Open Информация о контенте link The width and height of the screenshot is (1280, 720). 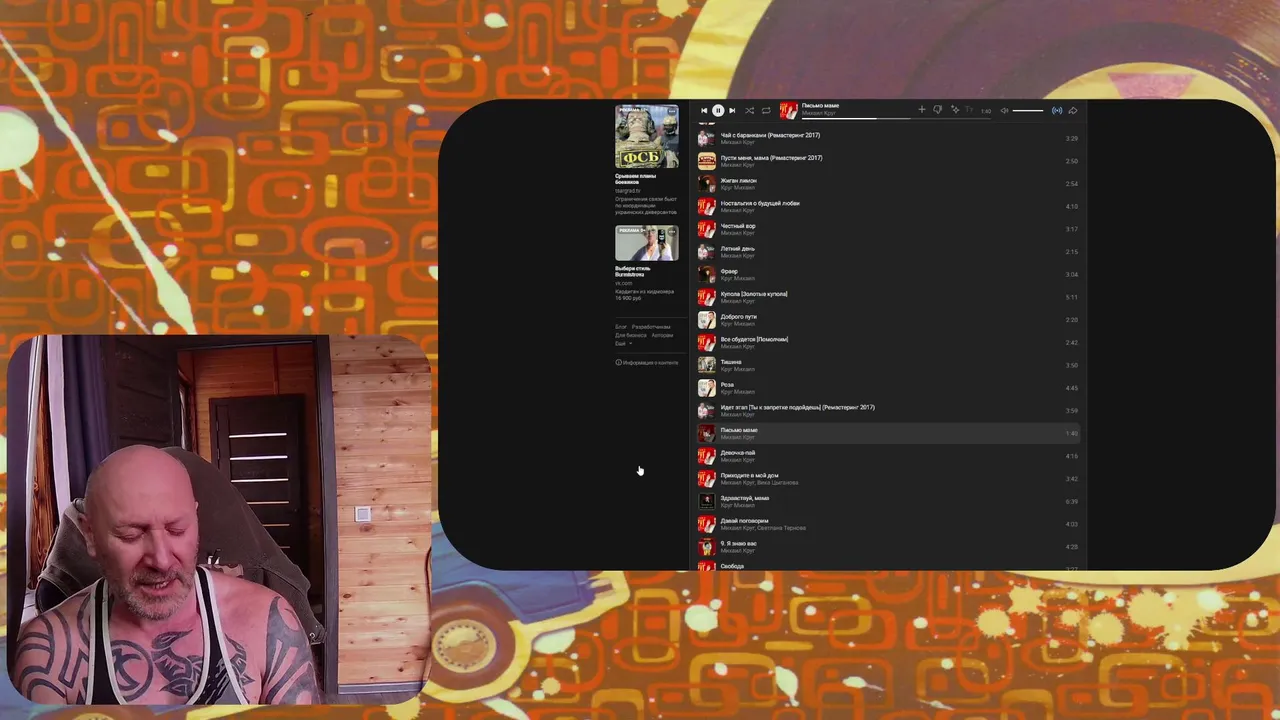pos(647,362)
